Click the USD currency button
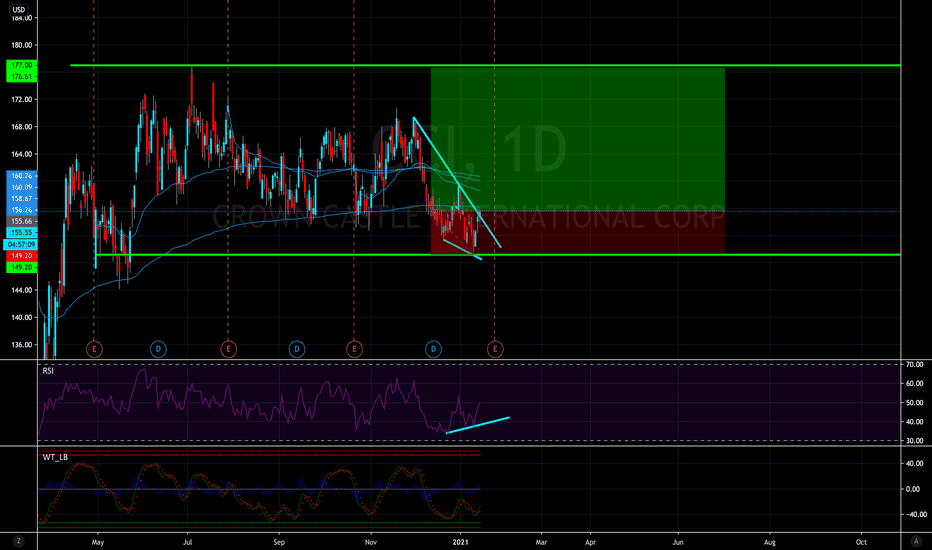 click(19, 10)
